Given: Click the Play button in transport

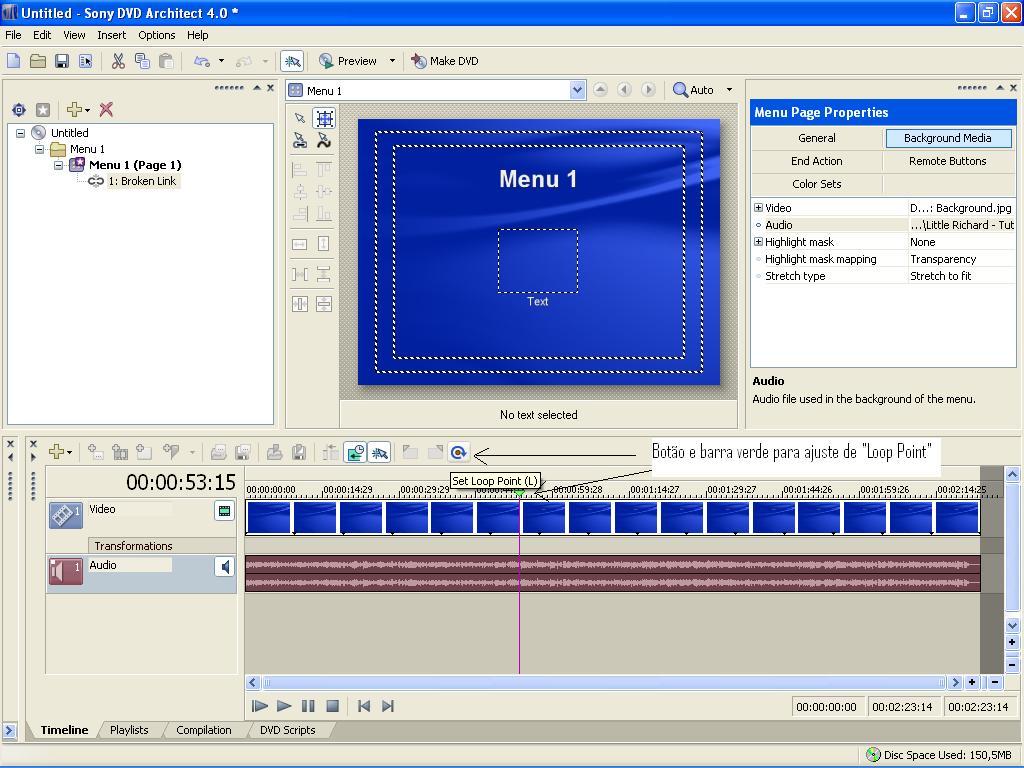Looking at the screenshot, I should coord(283,706).
